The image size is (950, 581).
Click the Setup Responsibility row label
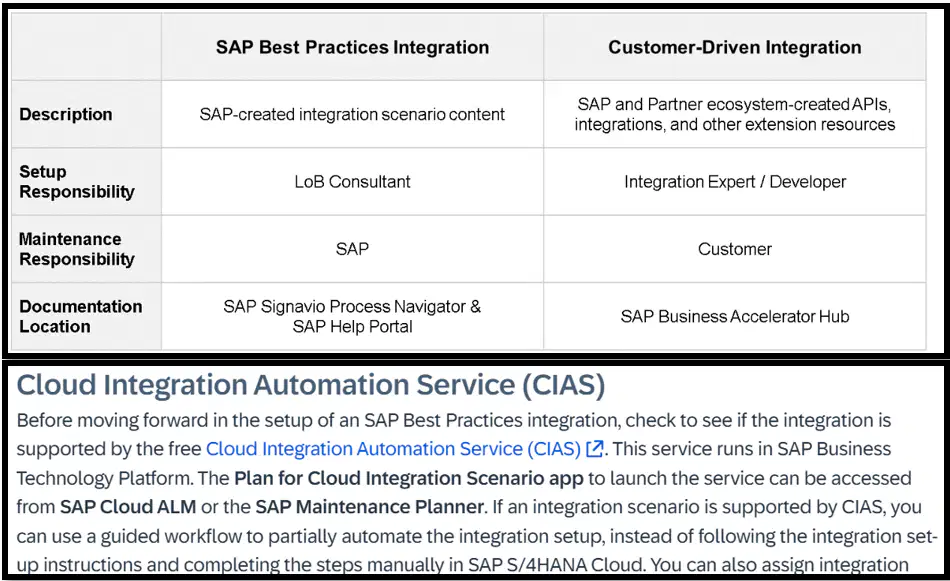[x=76, y=182]
